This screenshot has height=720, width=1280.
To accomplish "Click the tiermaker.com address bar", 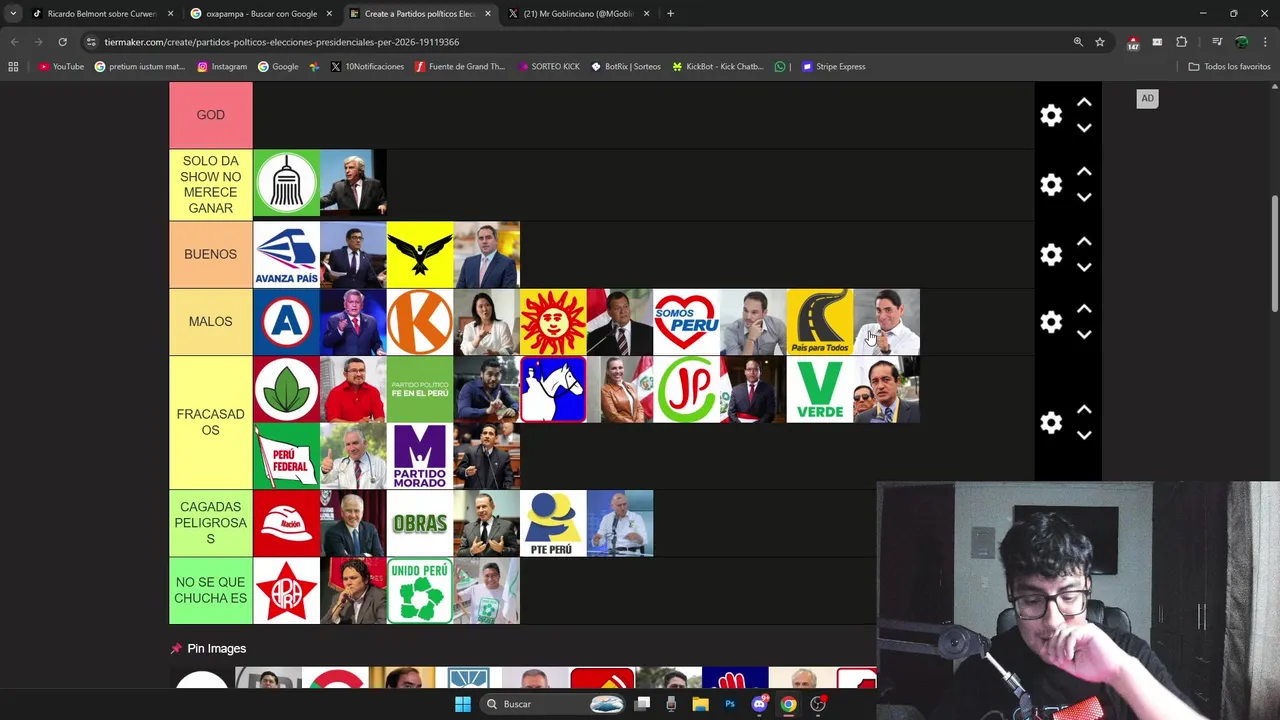I will click(575, 42).
